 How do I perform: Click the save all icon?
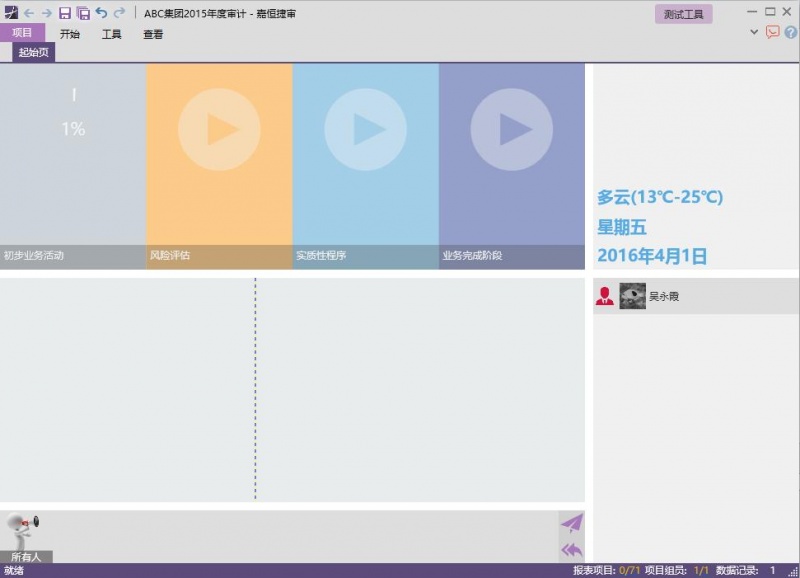[x=83, y=13]
